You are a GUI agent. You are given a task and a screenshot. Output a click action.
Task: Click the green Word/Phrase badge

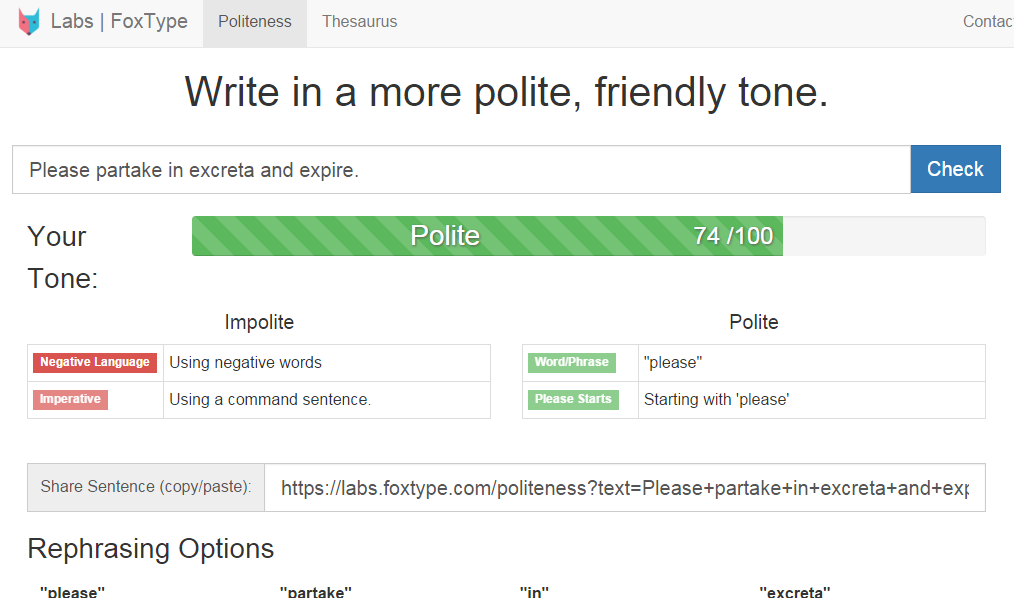[x=571, y=363]
